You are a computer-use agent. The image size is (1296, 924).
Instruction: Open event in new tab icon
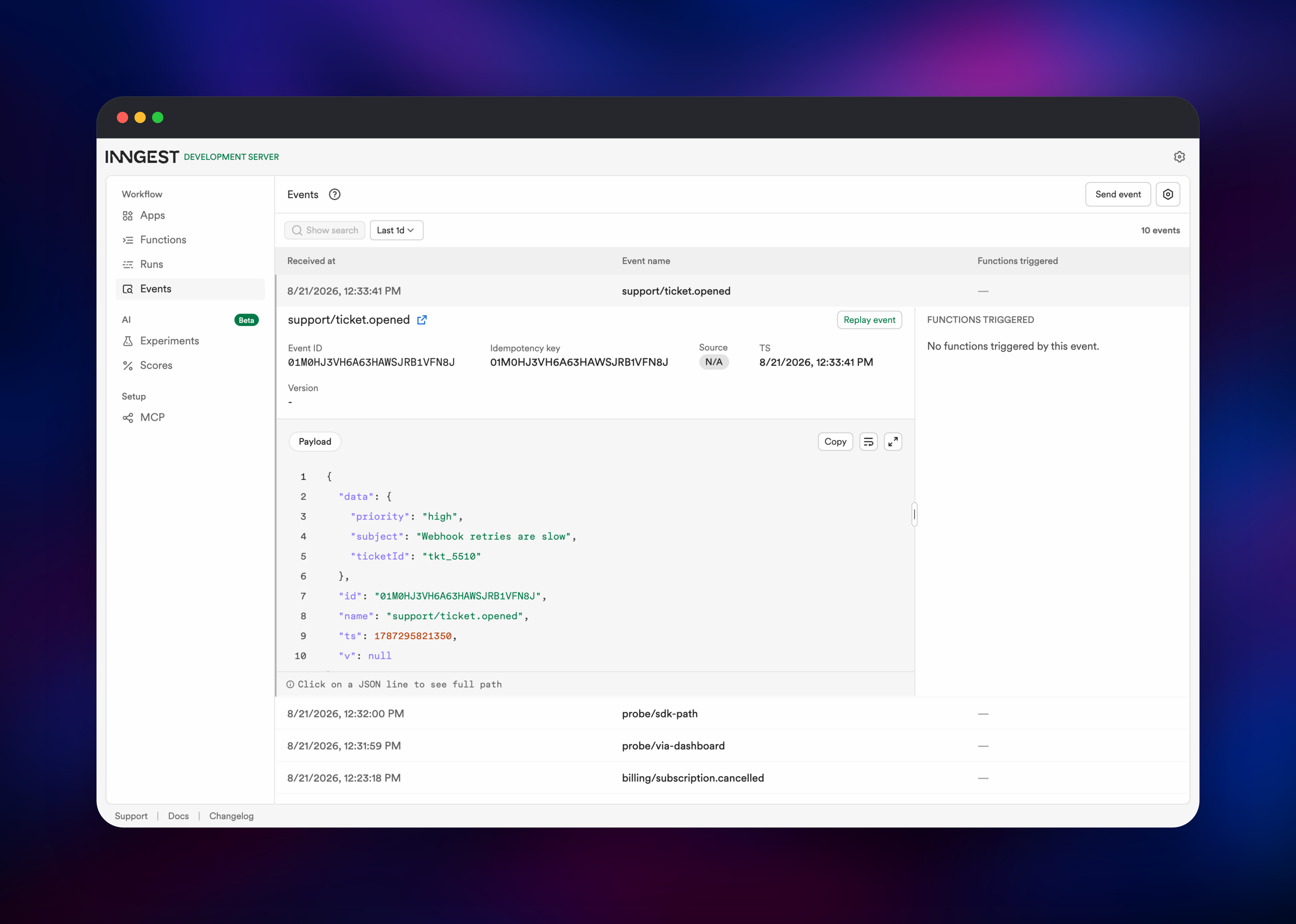pos(422,320)
